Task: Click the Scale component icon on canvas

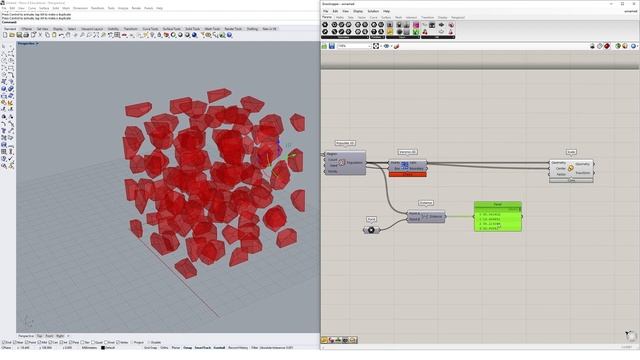Action: 571,168
